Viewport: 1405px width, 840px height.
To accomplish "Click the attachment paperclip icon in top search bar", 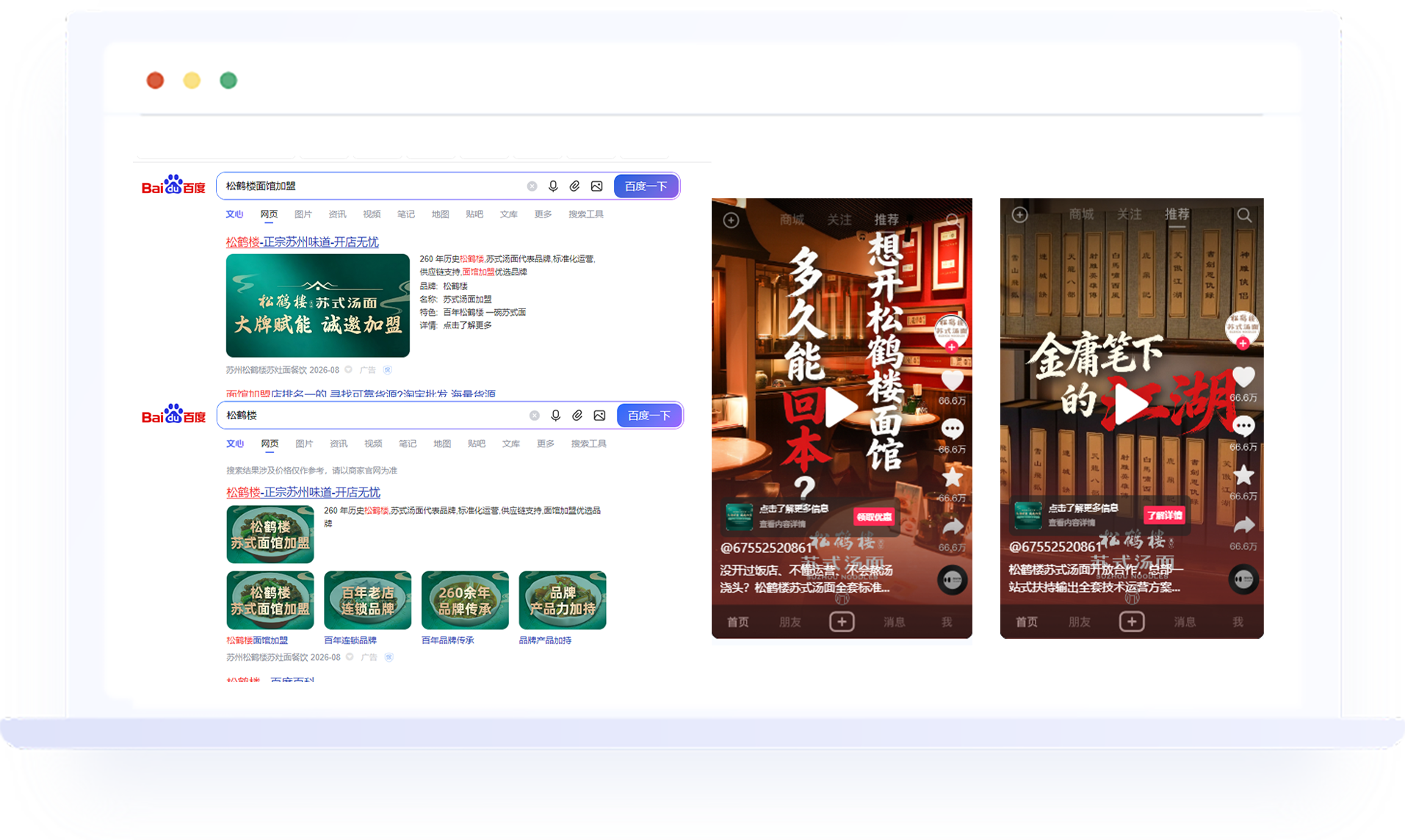I will point(574,187).
